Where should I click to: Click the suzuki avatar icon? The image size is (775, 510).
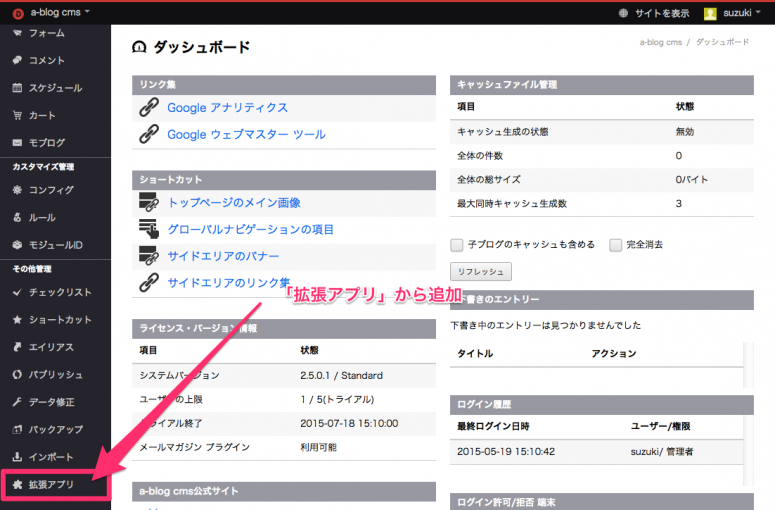[710, 13]
